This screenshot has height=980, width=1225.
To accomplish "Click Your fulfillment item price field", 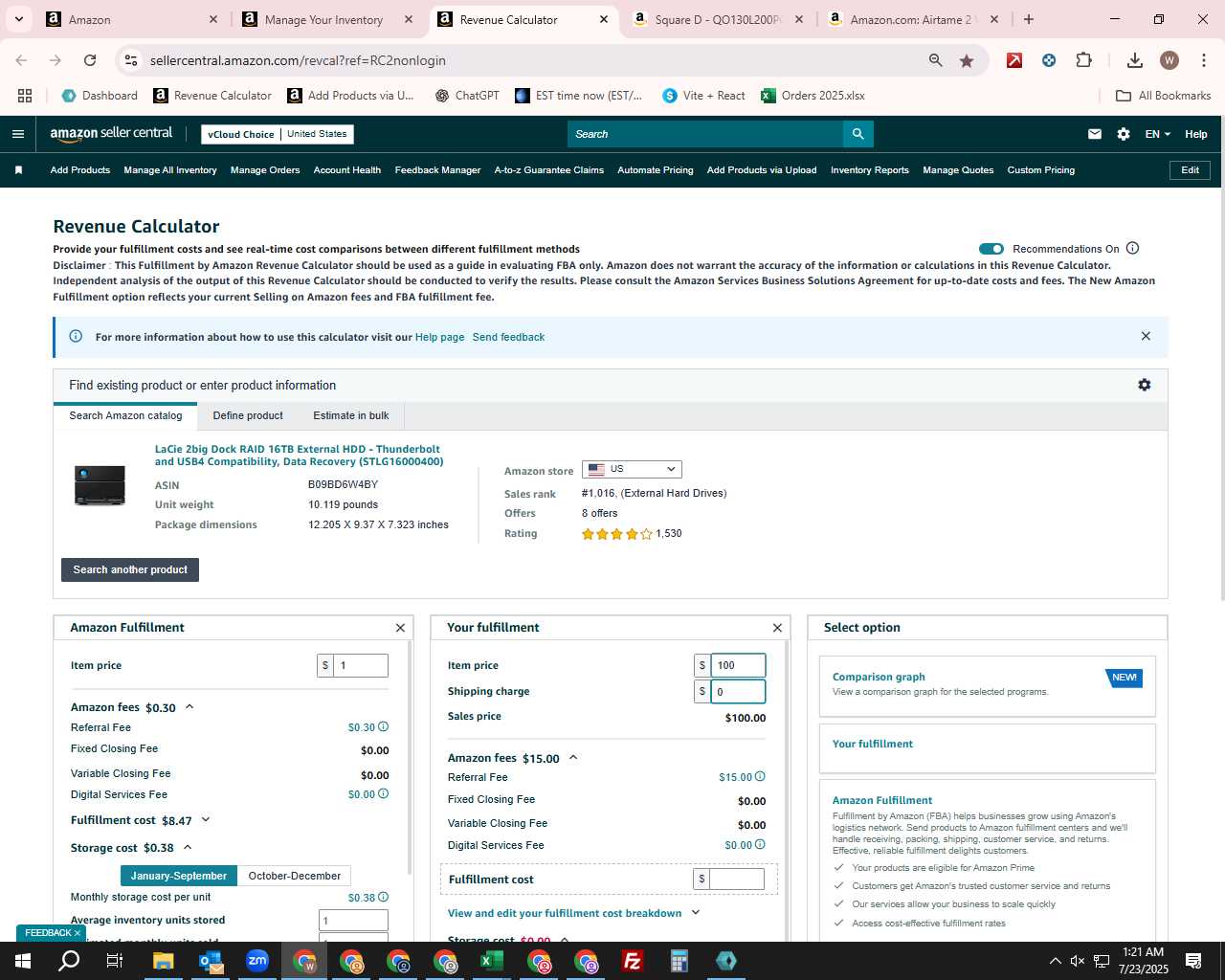I will (738, 665).
